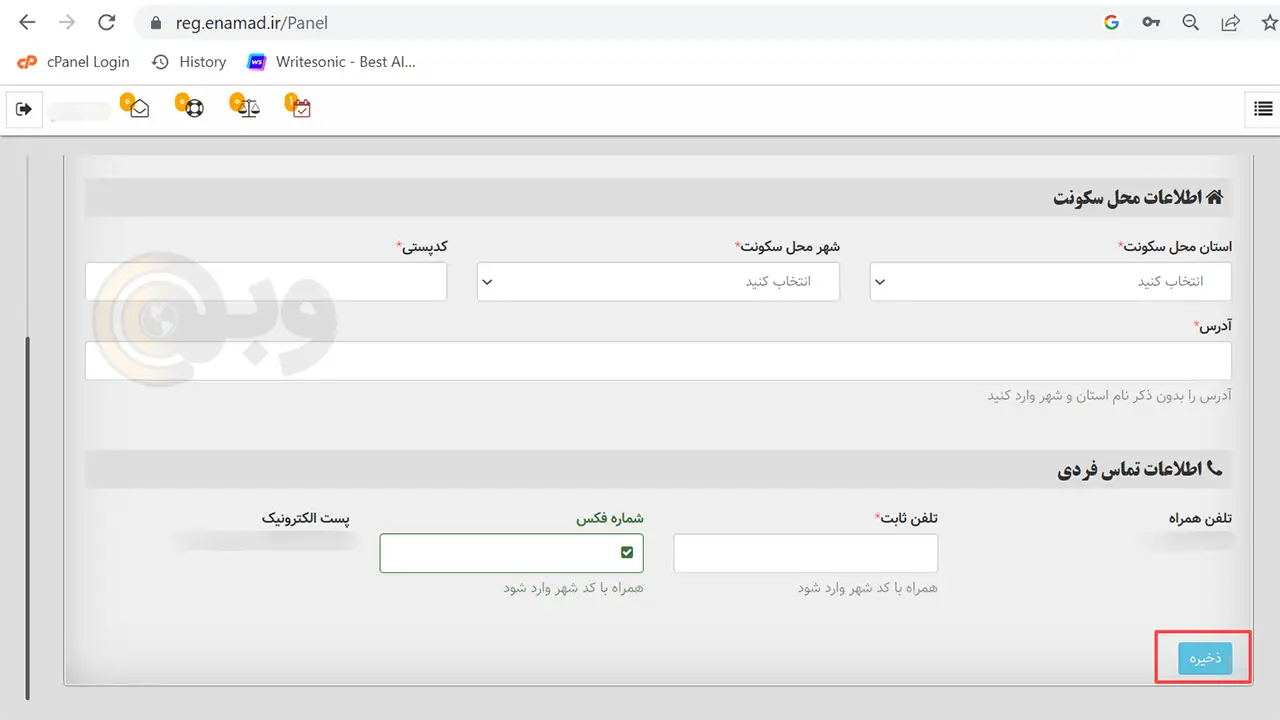Open the calendar tasks icon
This screenshot has width=1280, height=720.
point(301,108)
